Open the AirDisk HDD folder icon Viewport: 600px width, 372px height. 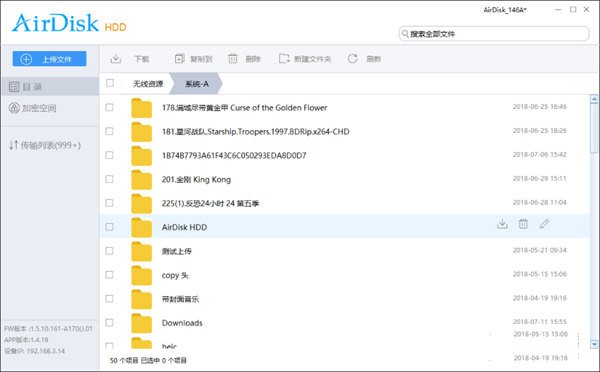coord(142,227)
